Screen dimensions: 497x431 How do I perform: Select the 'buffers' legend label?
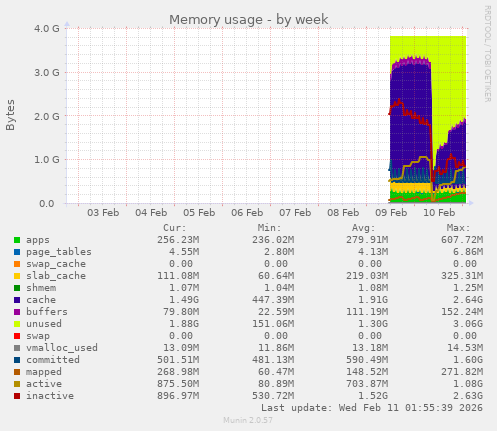pos(47,312)
